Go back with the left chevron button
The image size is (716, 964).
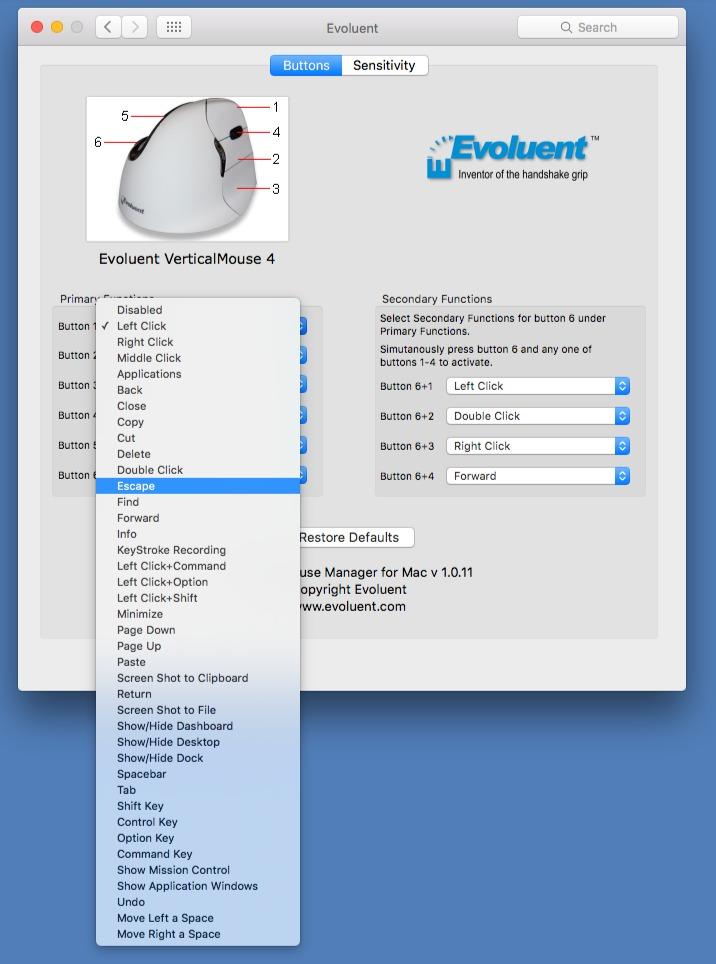[108, 27]
